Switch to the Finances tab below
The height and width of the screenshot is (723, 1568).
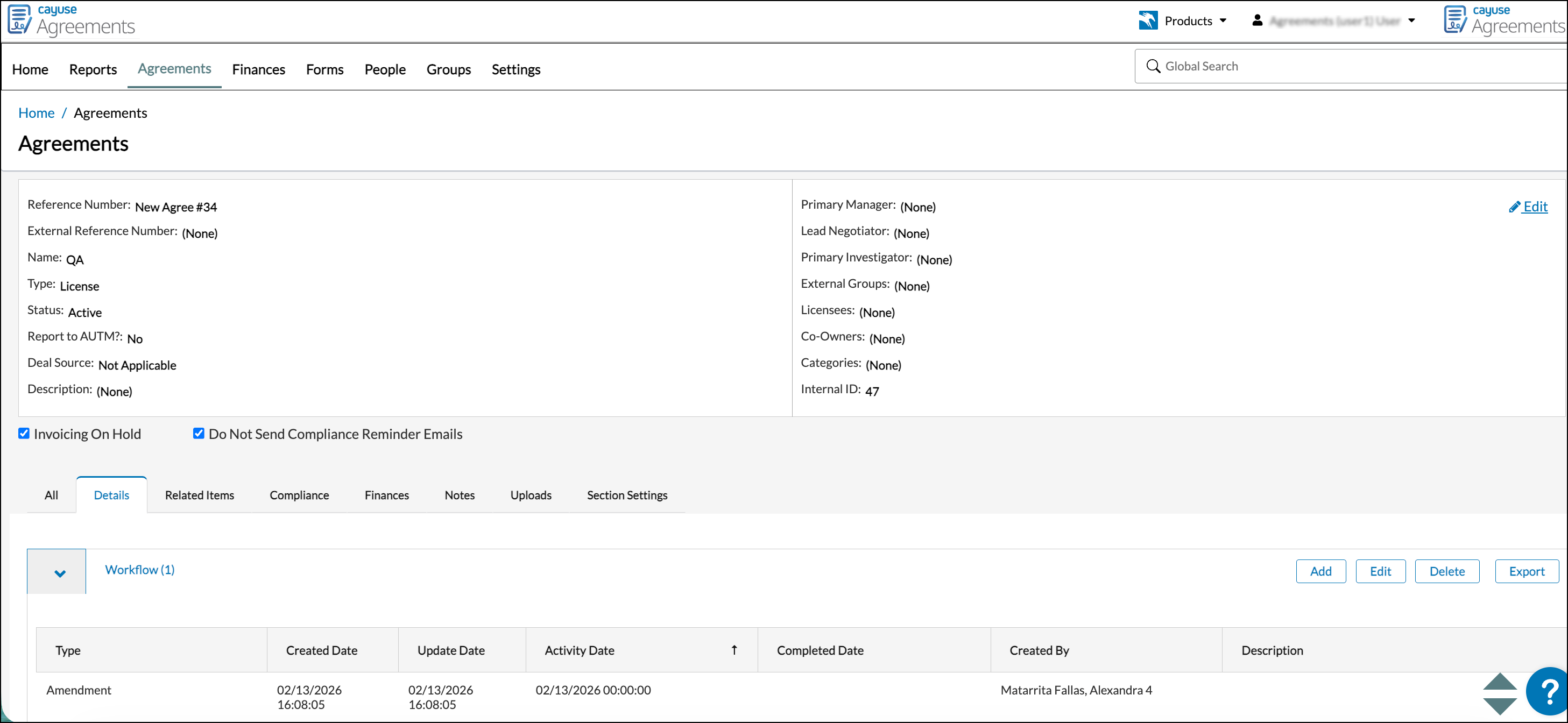[386, 495]
